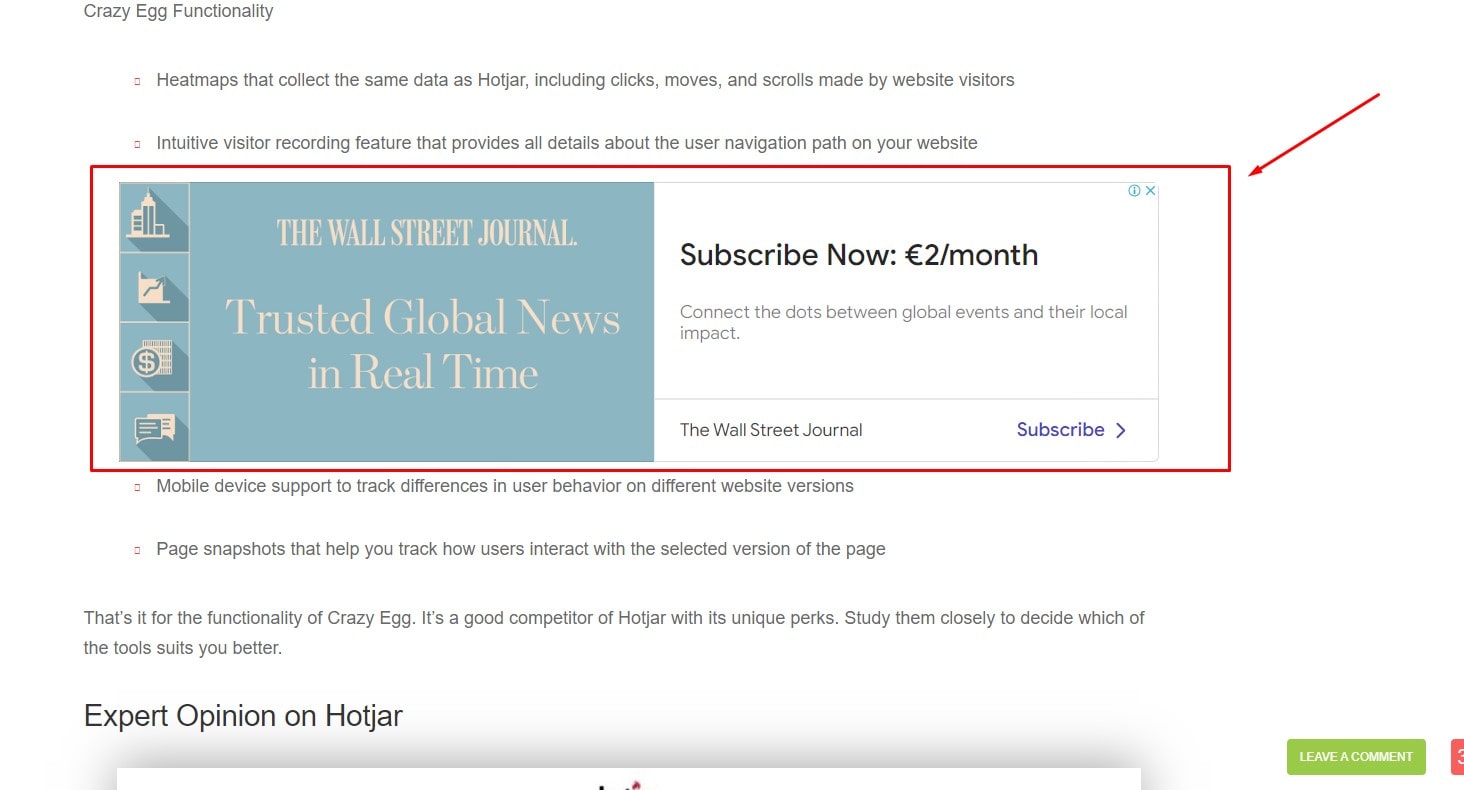The image size is (1464, 790).
Task: Click the Subscribe link in the ad
Action: [x=1060, y=430]
